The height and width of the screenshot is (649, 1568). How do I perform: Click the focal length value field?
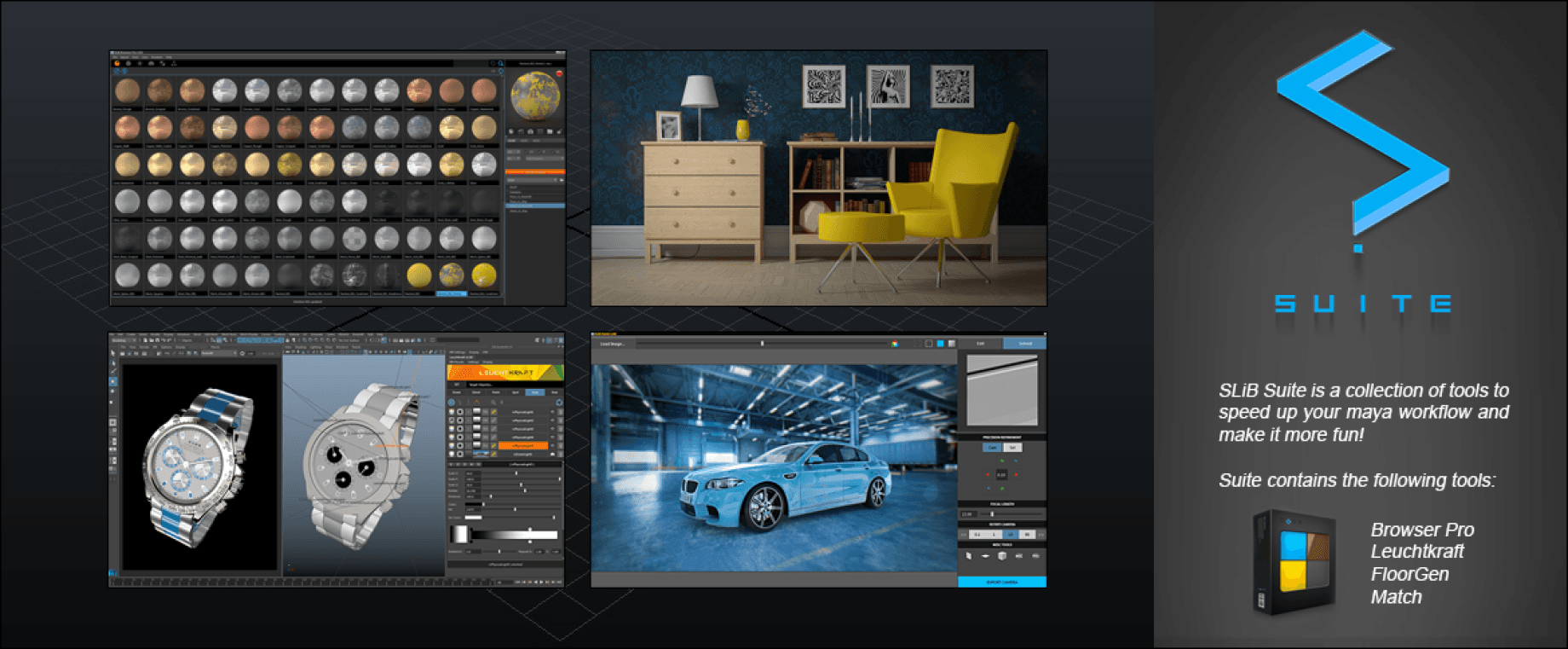tap(968, 514)
